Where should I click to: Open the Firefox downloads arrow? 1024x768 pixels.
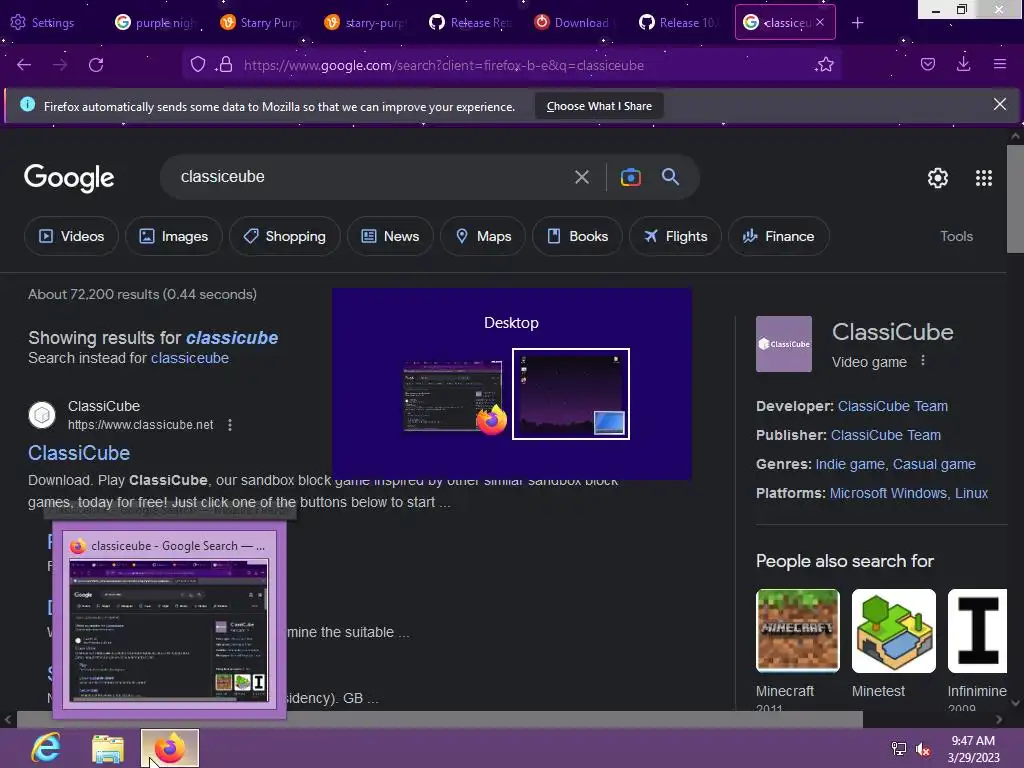tap(963, 63)
